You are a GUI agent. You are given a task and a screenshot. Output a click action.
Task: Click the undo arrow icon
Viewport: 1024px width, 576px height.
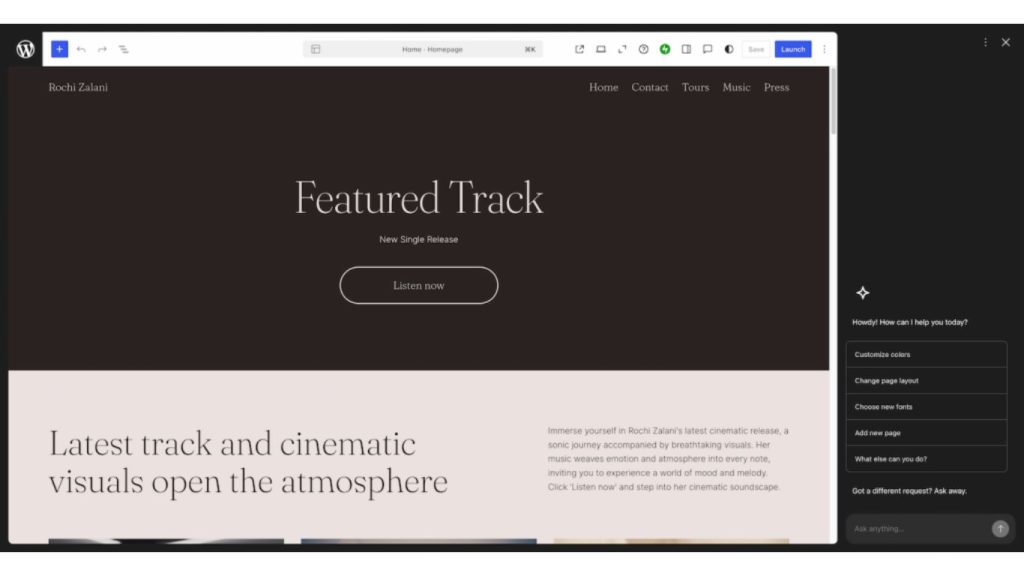coord(81,48)
